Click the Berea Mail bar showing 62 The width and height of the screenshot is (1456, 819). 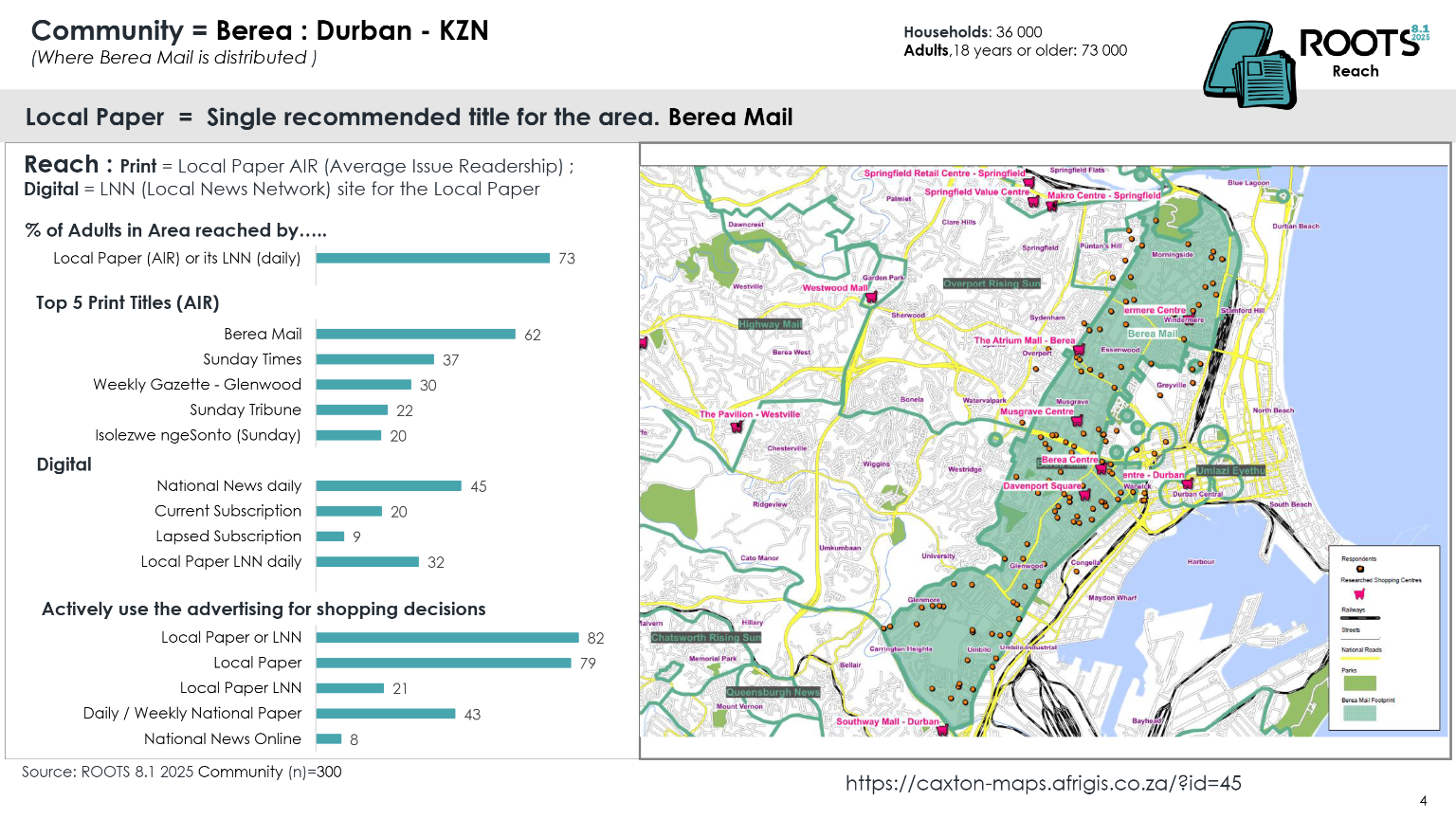pyautogui.click(x=415, y=335)
